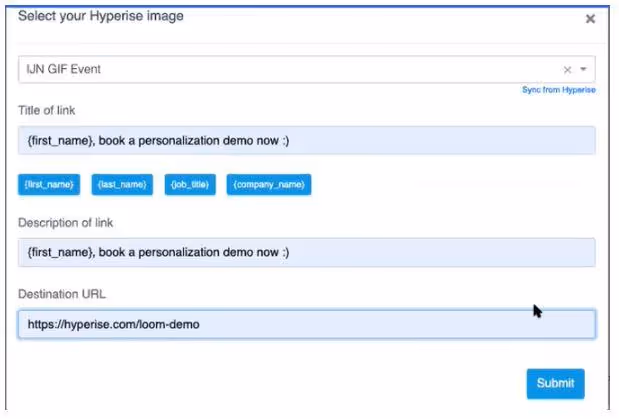Insert the {company_name} variable tag
The image size is (619, 419).
[269, 184]
